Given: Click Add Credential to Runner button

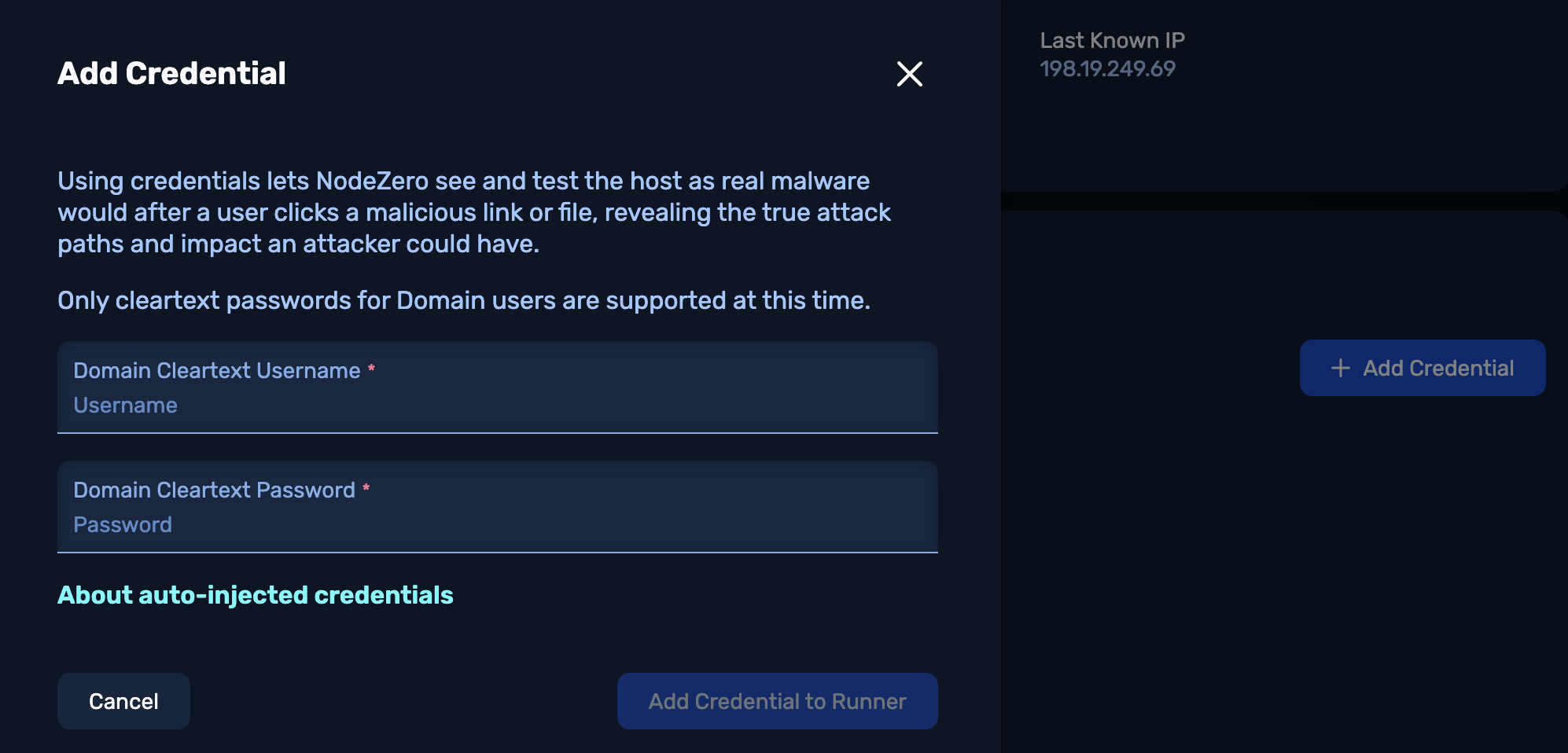Looking at the screenshot, I should click(777, 701).
